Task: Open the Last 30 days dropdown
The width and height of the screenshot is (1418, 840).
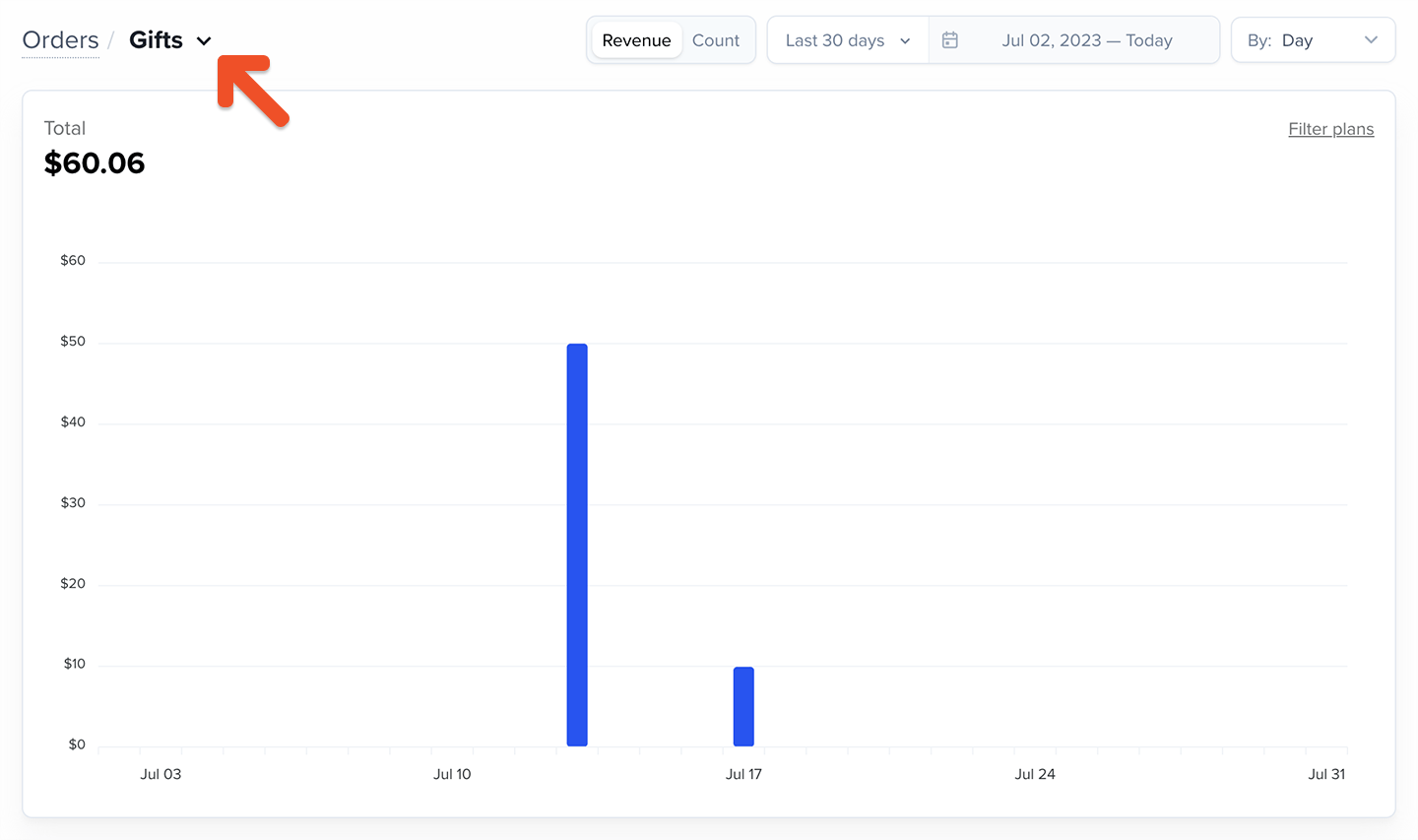Action: 848,40
